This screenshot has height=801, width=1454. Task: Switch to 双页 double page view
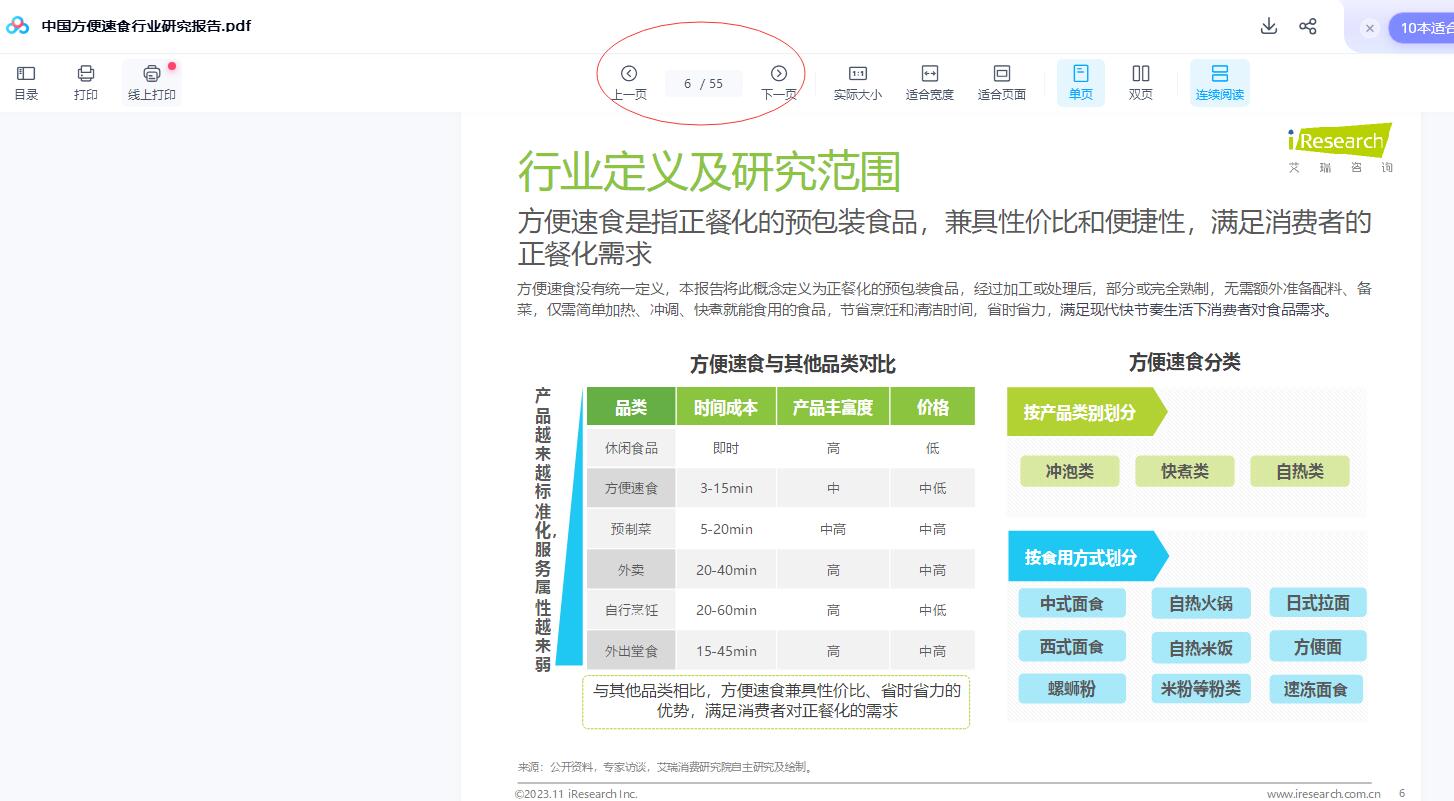coord(1140,83)
